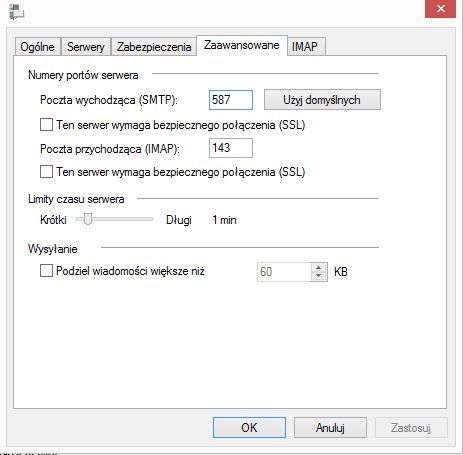Image resolution: width=463 pixels, height=455 pixels.
Task: Select the Zabezpieczenia tab
Action: point(154,47)
